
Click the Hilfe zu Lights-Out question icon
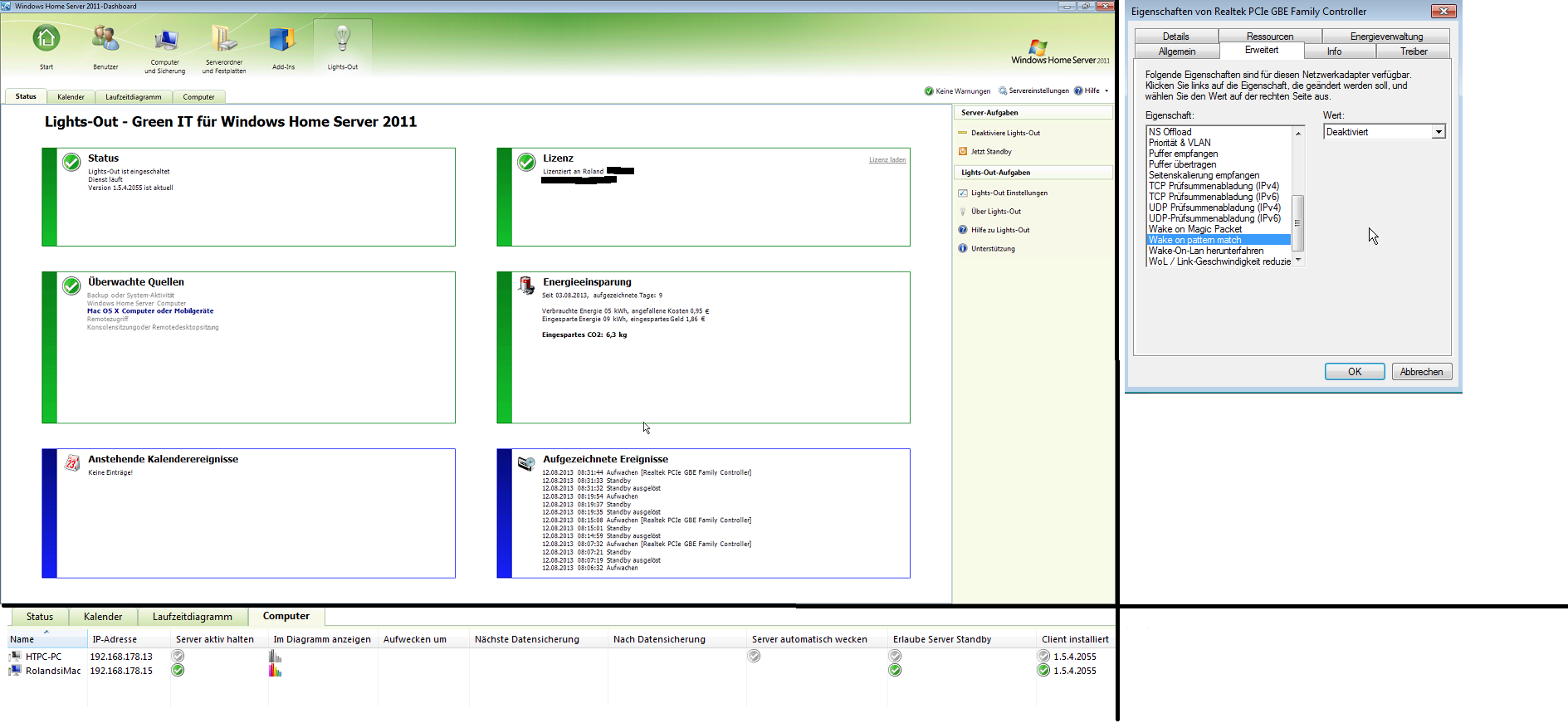point(963,230)
